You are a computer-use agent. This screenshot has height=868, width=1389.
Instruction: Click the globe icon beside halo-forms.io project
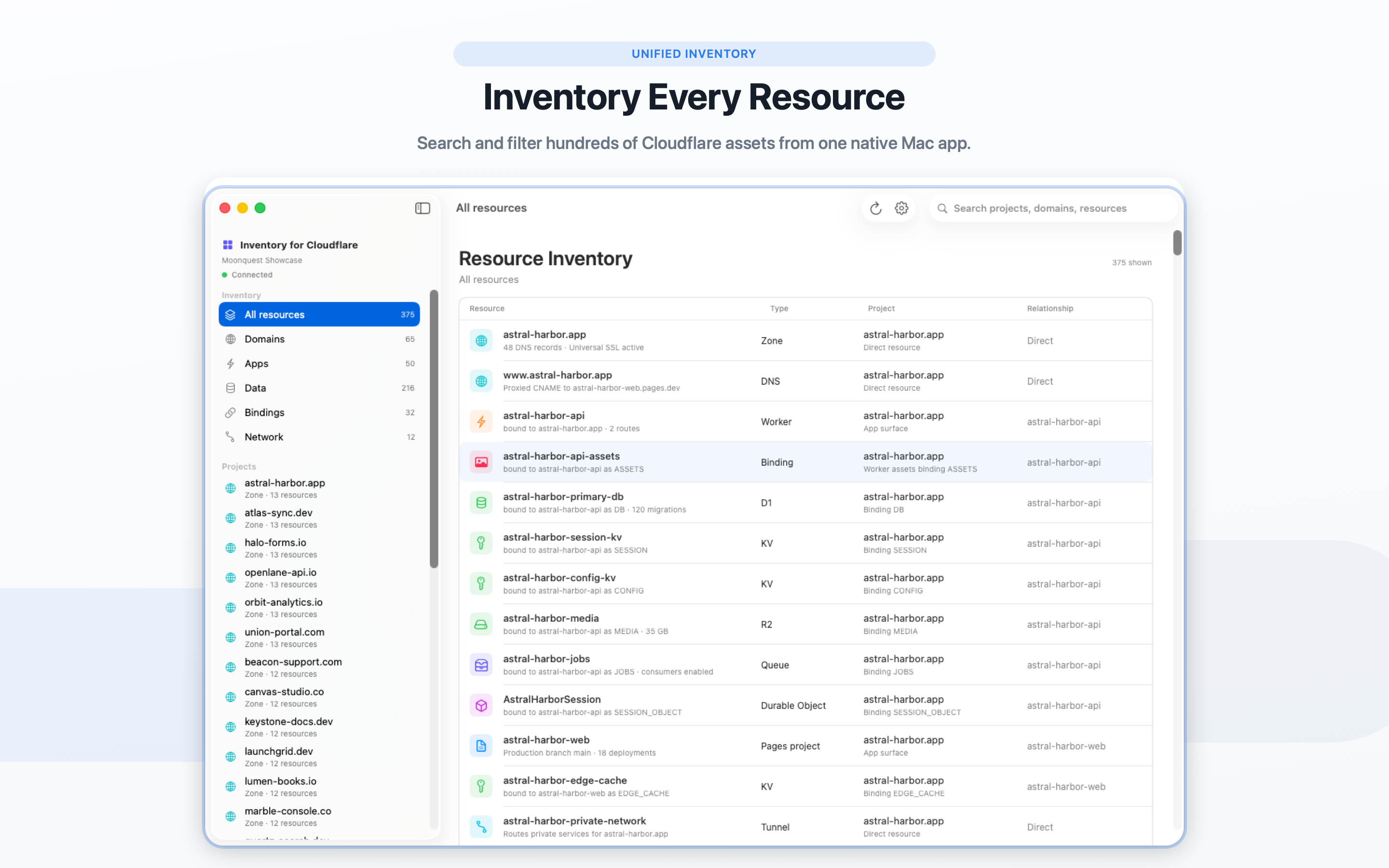point(230,548)
